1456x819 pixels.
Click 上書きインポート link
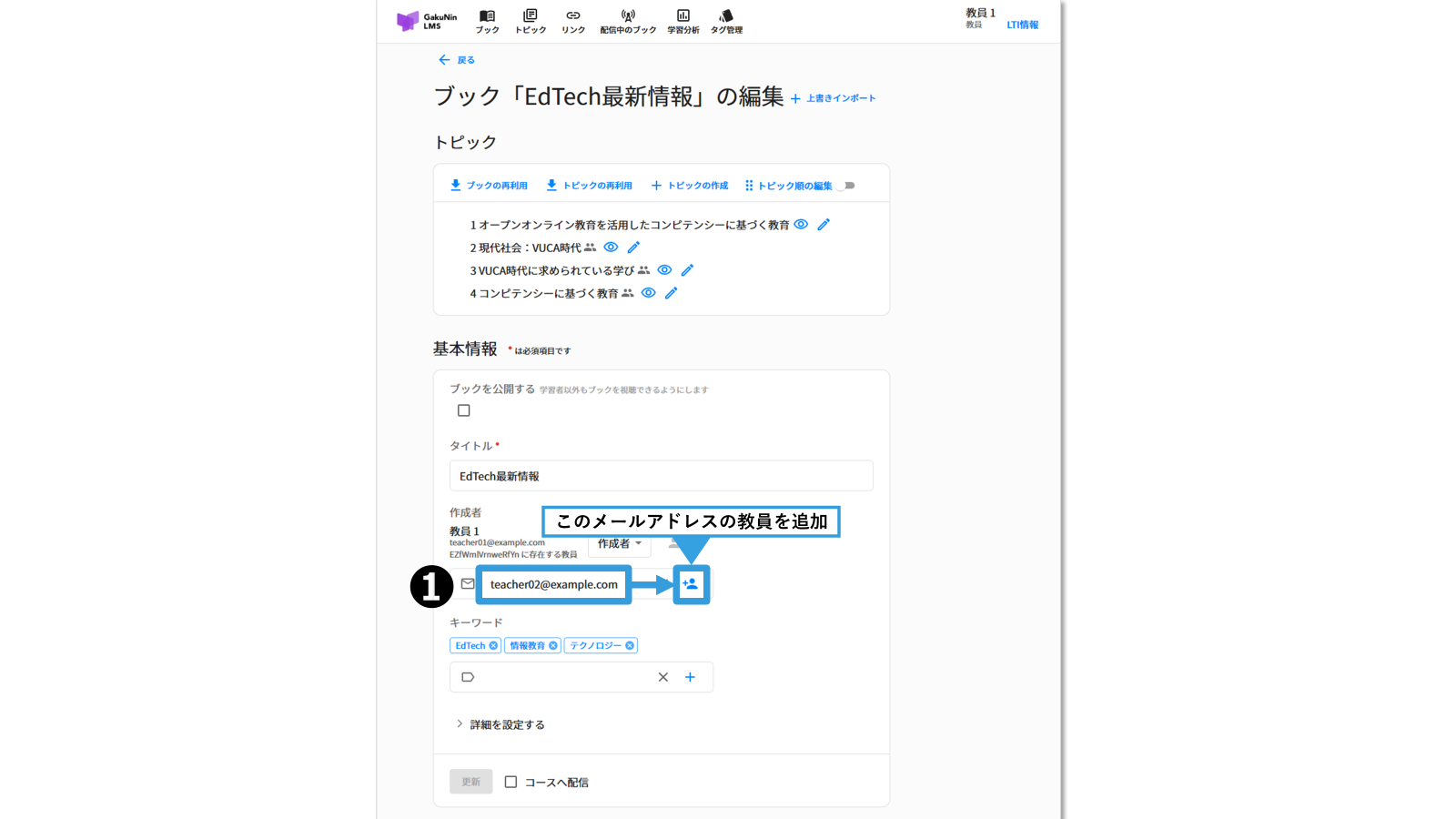coord(834,98)
